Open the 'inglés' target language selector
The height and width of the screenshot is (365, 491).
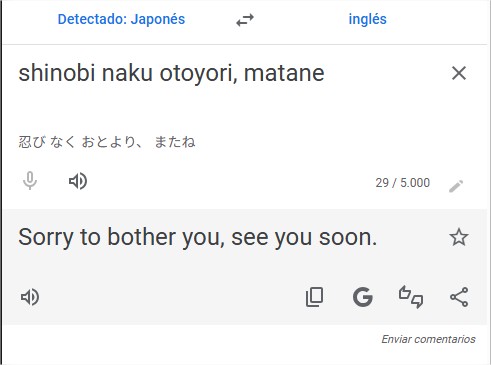point(367,19)
